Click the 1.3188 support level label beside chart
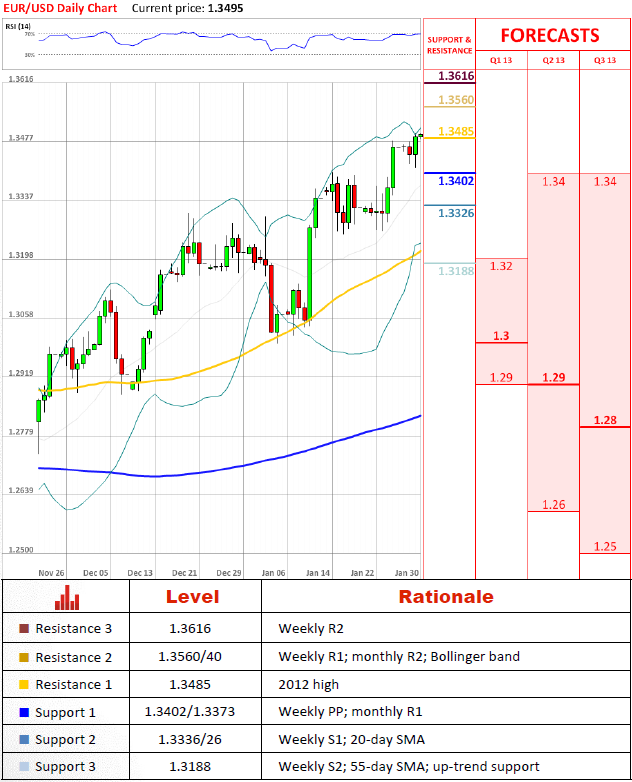The image size is (632, 782). click(x=456, y=271)
